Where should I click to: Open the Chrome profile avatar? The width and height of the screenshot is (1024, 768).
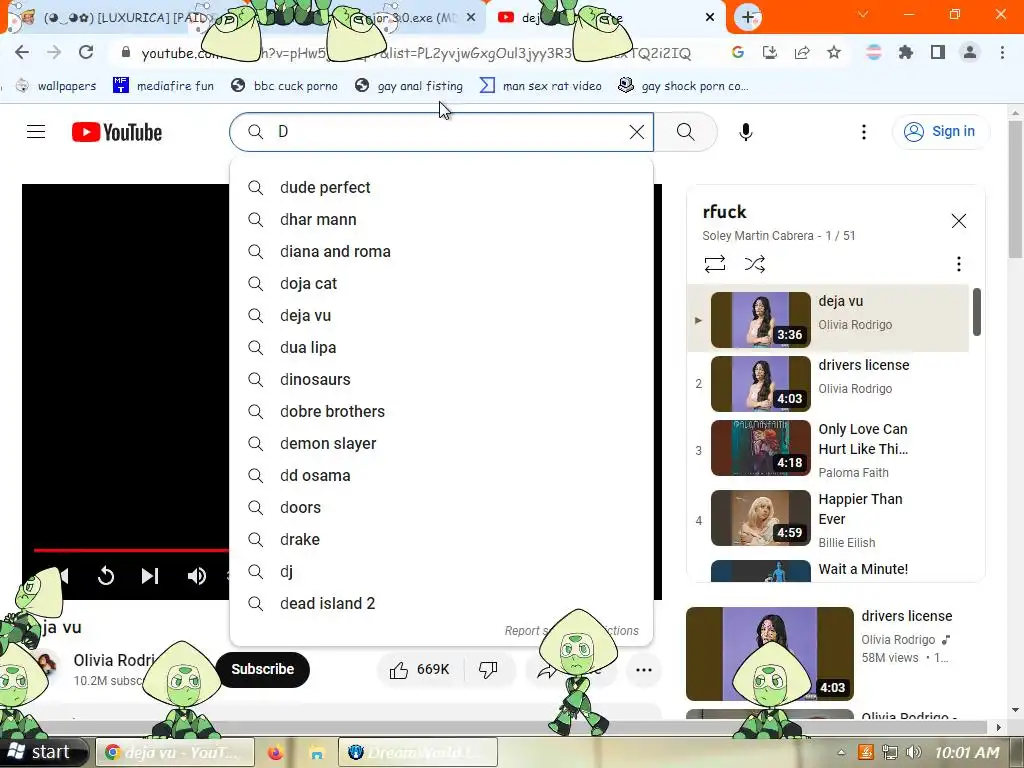click(x=970, y=52)
